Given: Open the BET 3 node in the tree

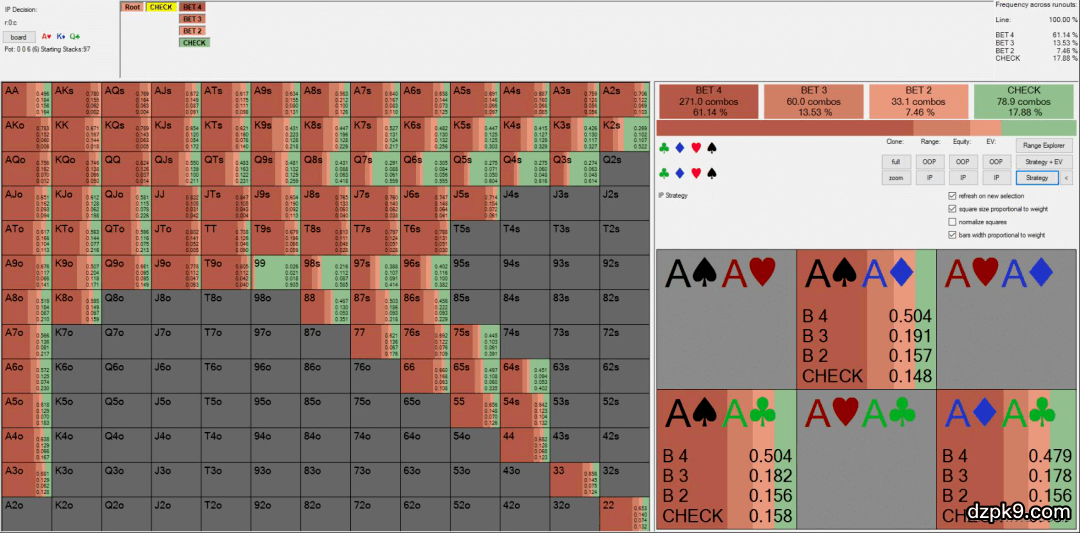Looking at the screenshot, I should [192, 19].
